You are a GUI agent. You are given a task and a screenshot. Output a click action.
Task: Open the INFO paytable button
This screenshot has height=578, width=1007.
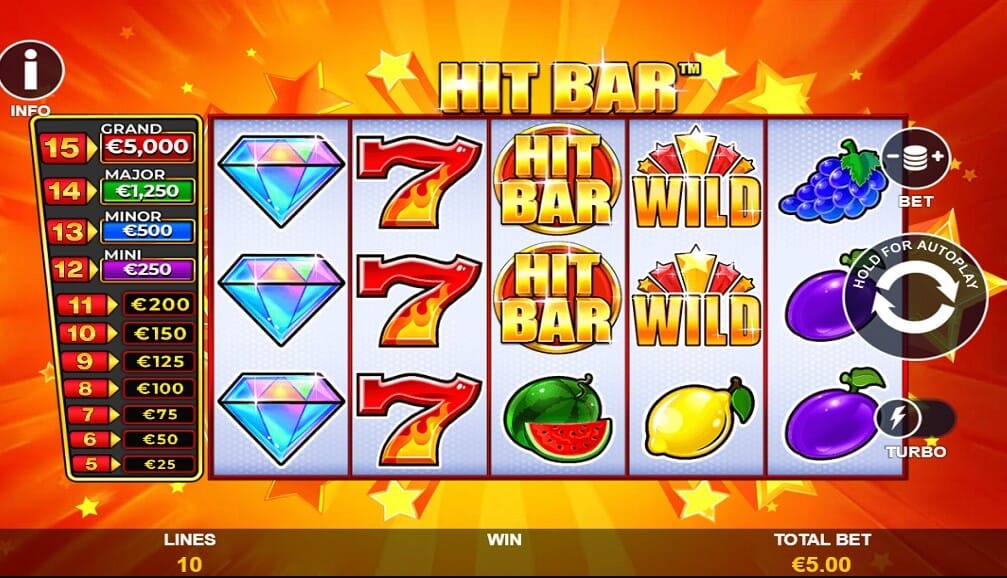click(31, 71)
